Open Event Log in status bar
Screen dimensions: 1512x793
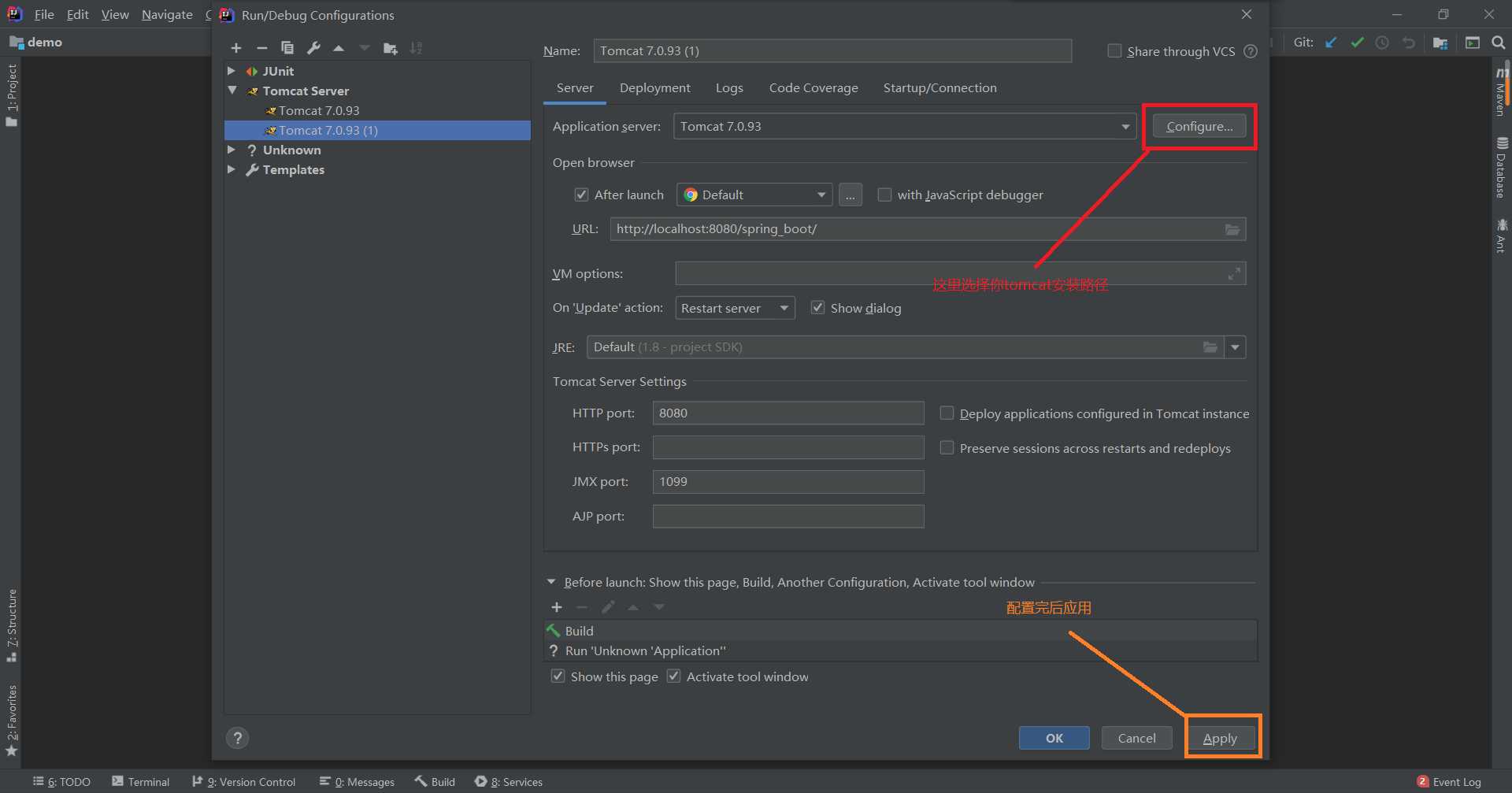[x=1448, y=781]
